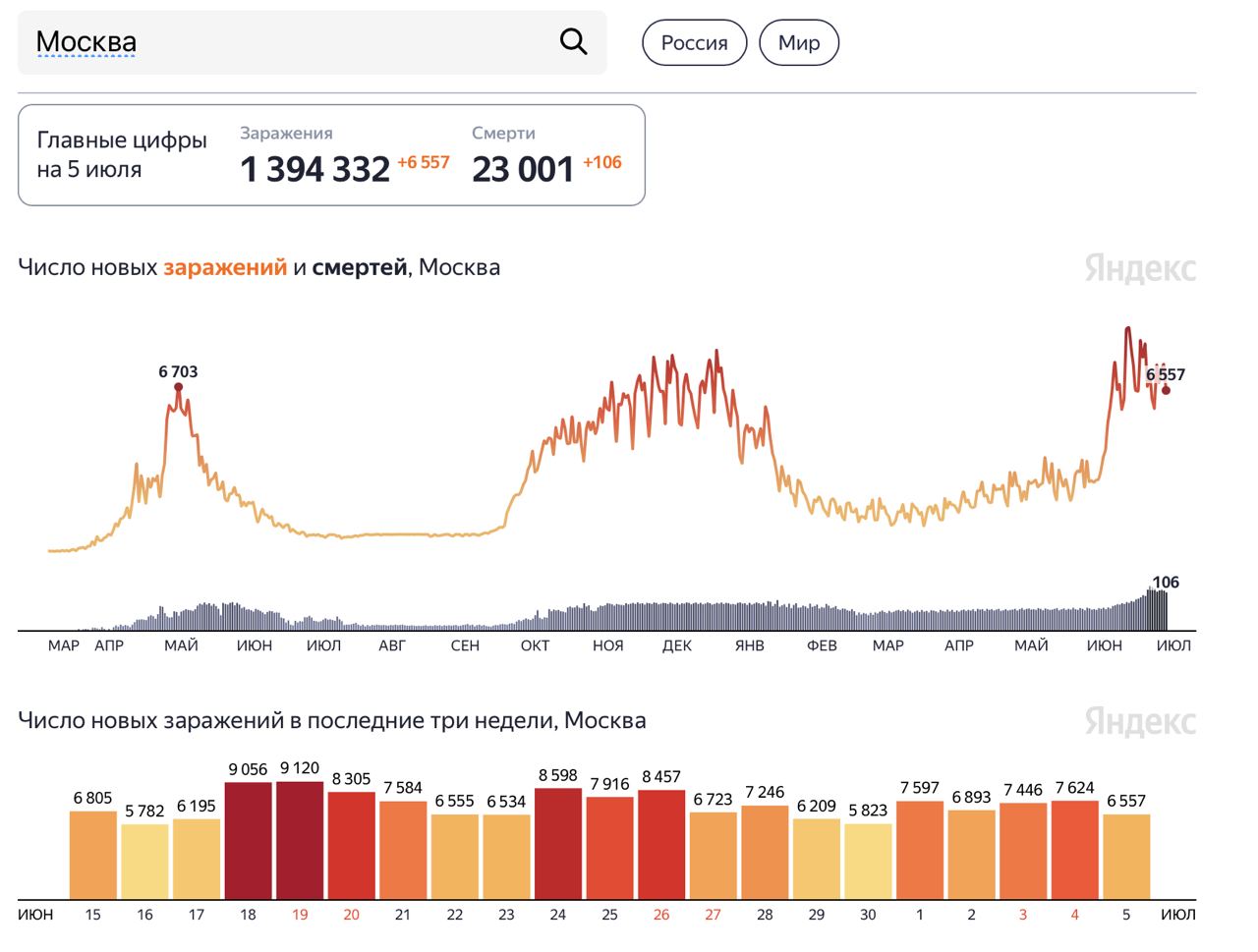Select the June 24 bar with 8 598
The width and height of the screenshot is (1258, 952).
pyautogui.click(x=558, y=843)
